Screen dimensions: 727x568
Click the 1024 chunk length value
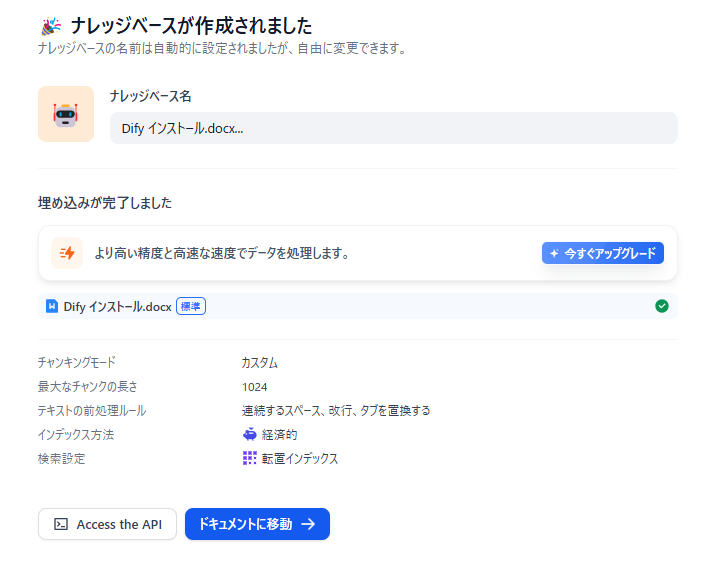(255, 387)
